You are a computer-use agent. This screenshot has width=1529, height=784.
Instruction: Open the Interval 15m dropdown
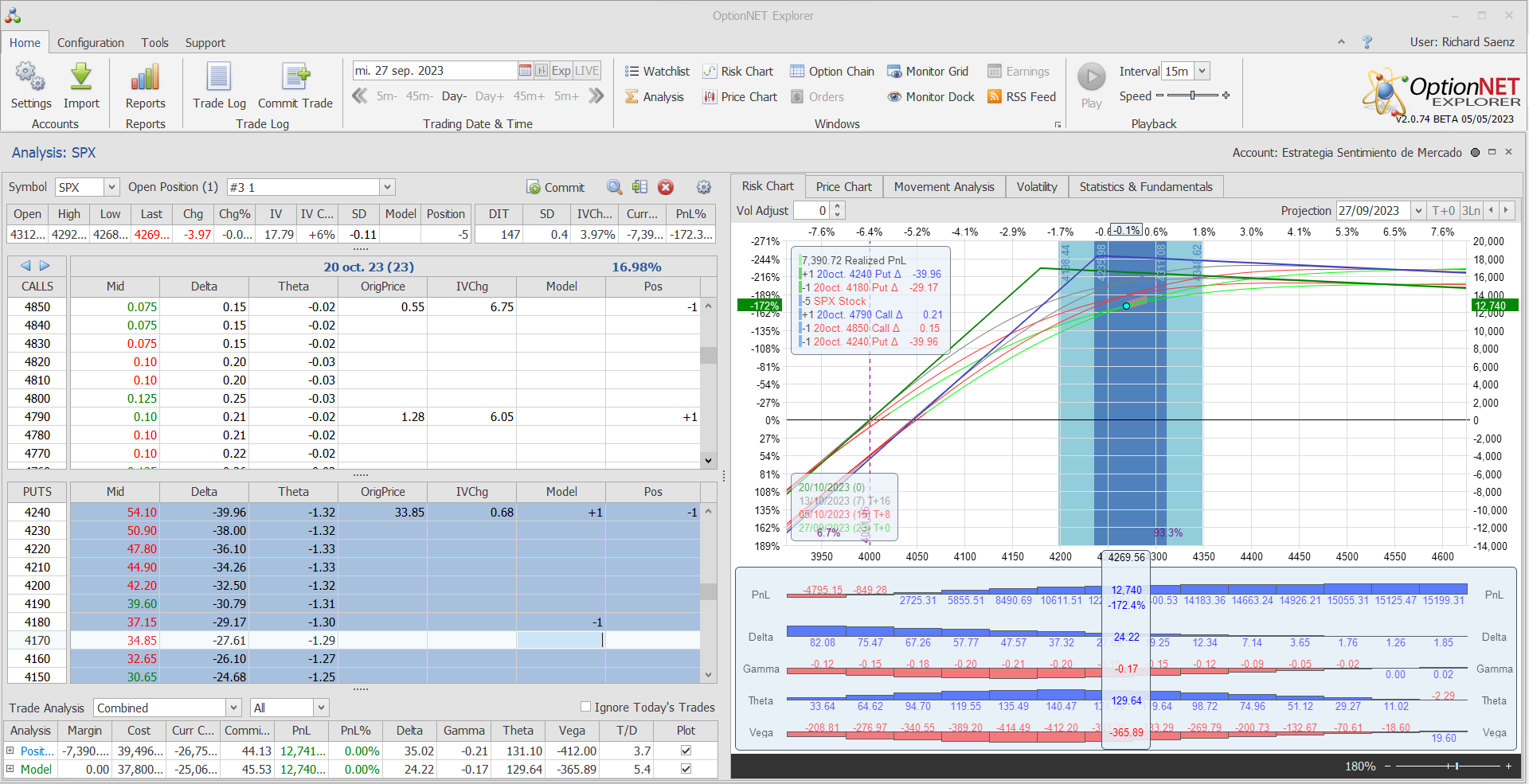click(1202, 72)
